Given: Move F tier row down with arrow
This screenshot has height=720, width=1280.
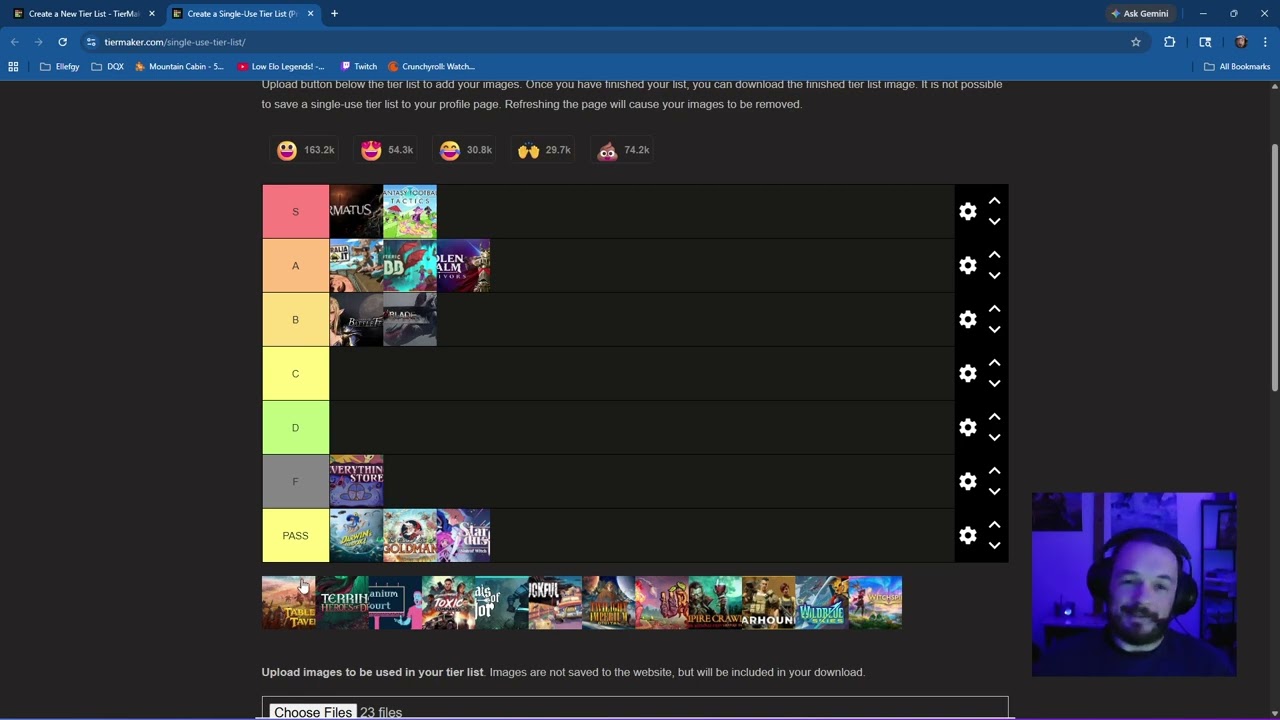Looking at the screenshot, I should [994, 492].
